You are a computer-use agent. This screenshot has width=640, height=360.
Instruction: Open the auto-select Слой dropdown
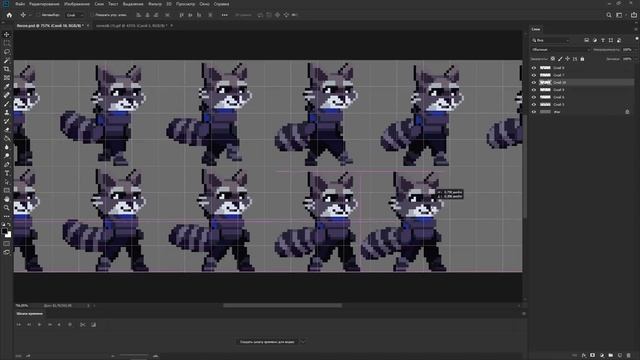[x=75, y=15]
